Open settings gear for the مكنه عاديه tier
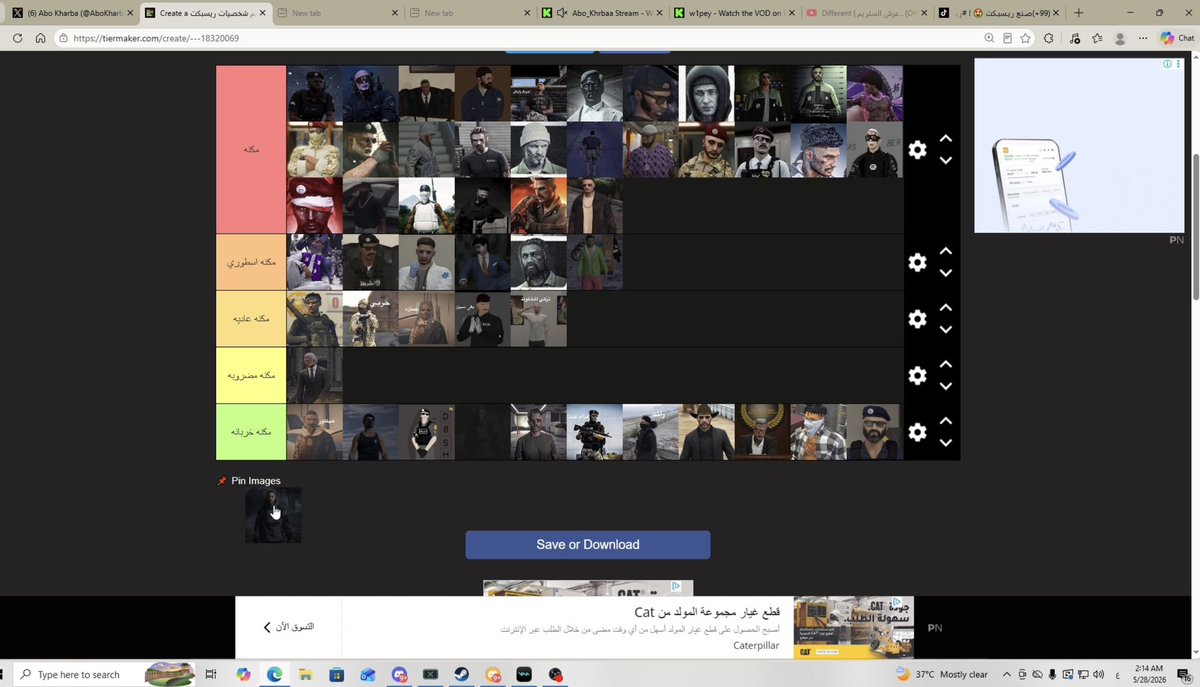Viewport: 1200px width, 687px height. pyautogui.click(x=917, y=319)
